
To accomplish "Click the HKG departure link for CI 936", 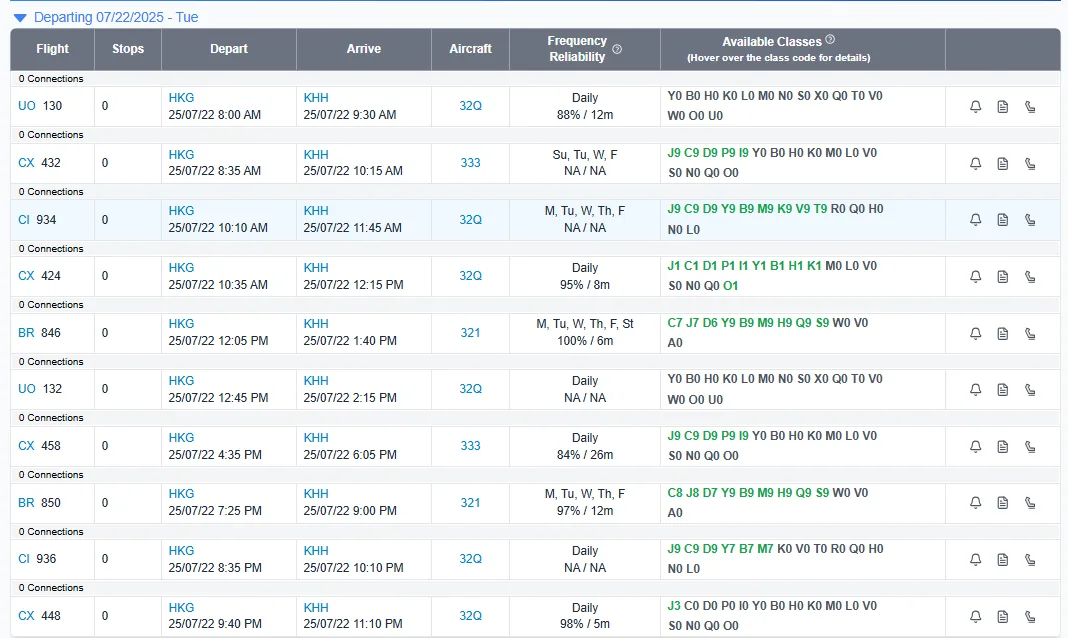I will click(x=181, y=551).
